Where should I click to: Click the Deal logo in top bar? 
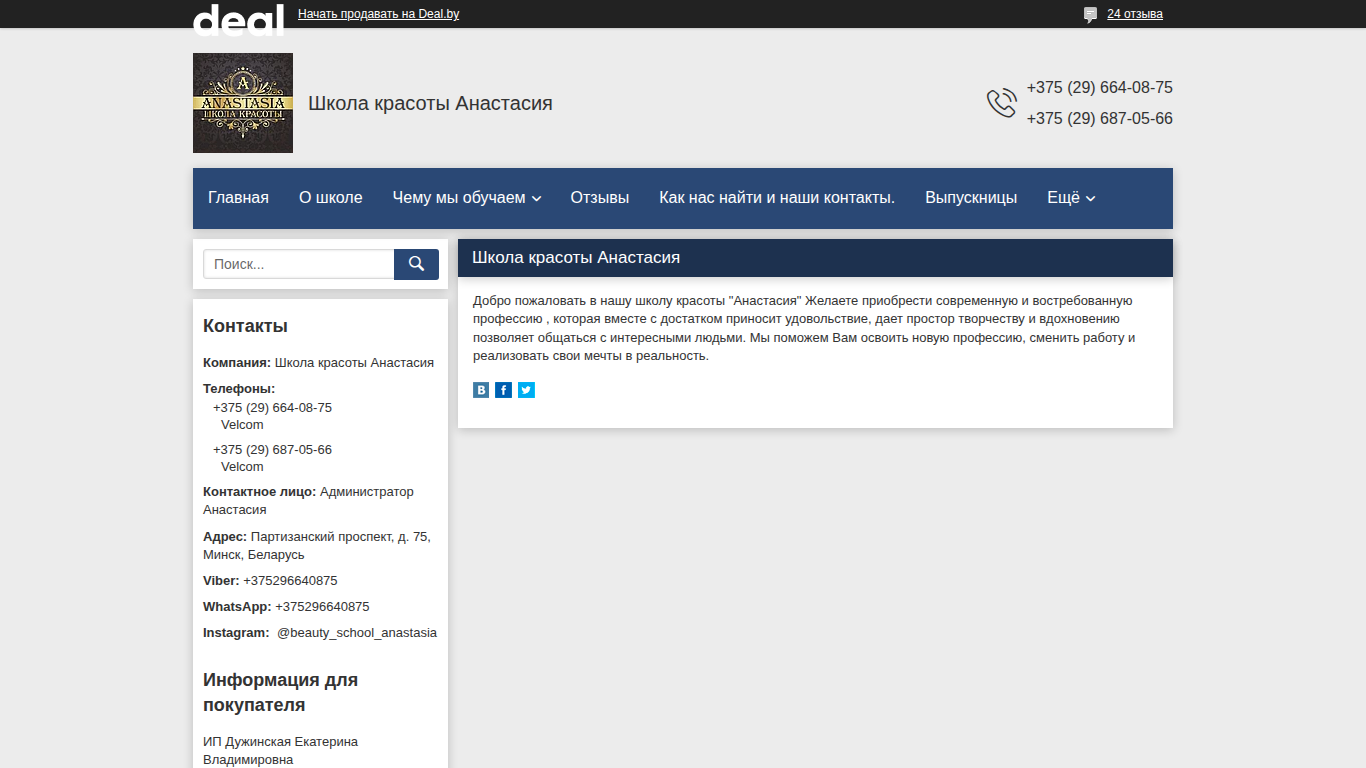click(238, 19)
